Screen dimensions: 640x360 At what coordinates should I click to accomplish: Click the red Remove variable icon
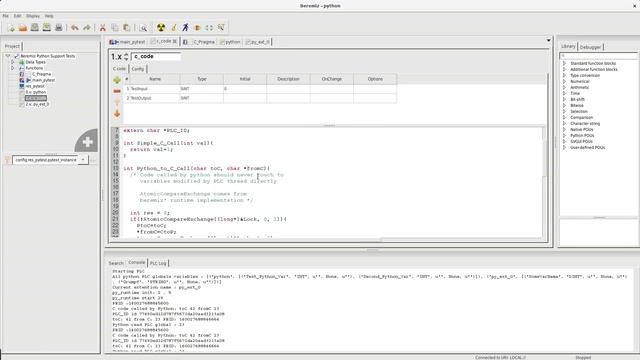point(117,91)
